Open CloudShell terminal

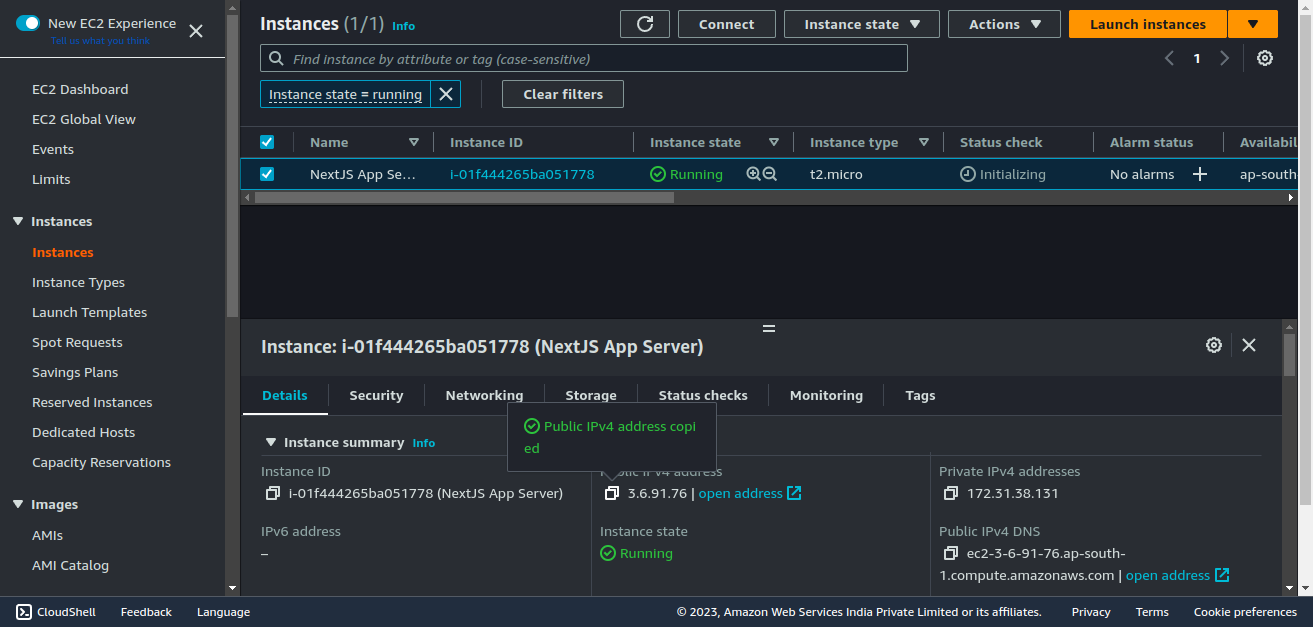pos(56,612)
